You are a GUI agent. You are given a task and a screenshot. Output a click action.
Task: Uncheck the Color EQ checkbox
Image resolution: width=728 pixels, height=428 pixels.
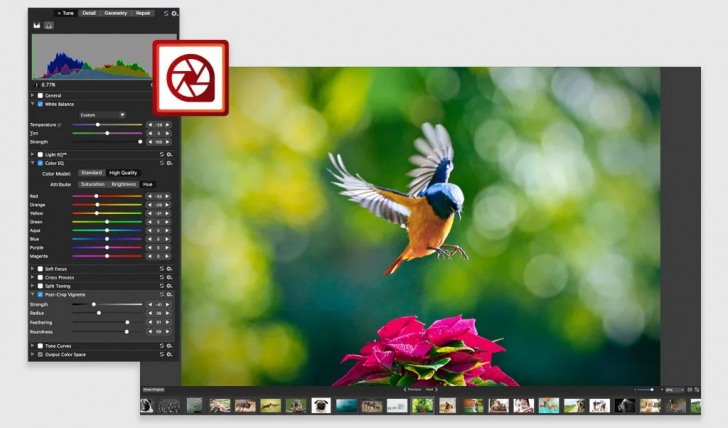tap(40, 163)
